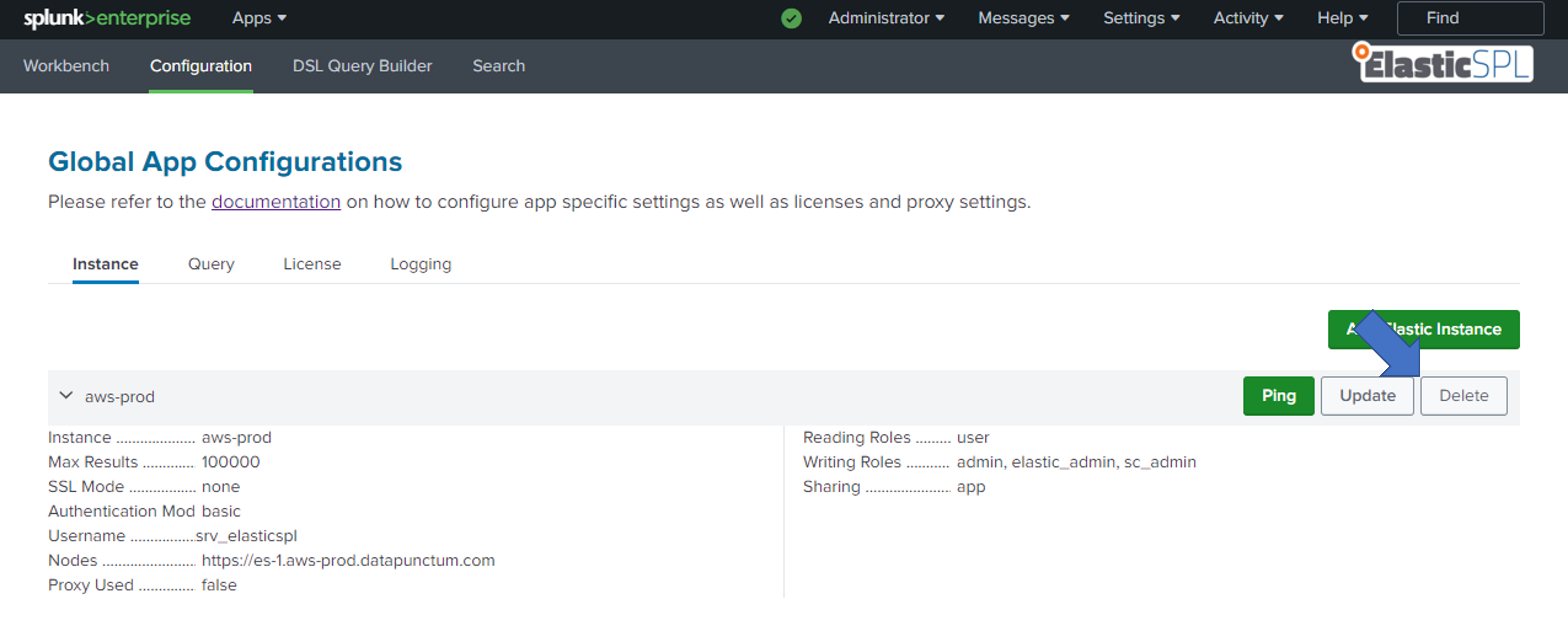Open the Logging tab
The width and height of the screenshot is (1568, 631).
(x=421, y=264)
